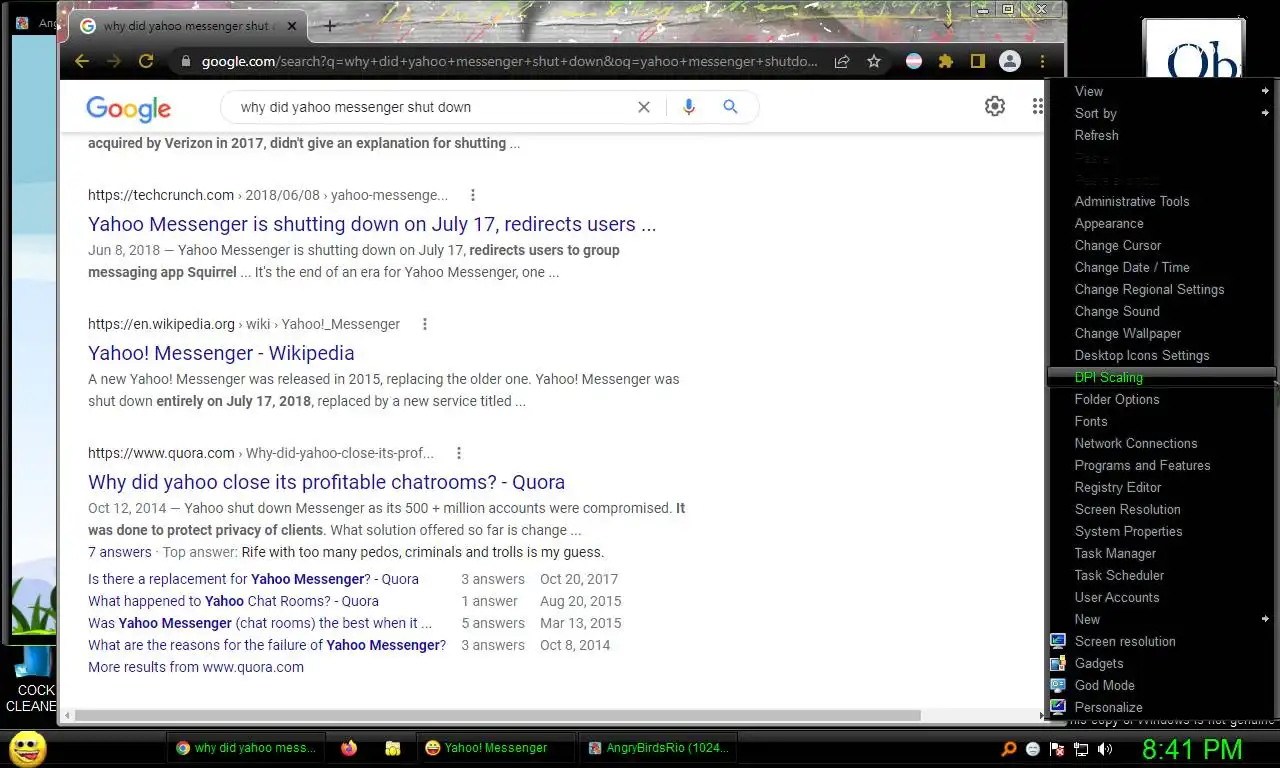Click the Google logo

[128, 108]
